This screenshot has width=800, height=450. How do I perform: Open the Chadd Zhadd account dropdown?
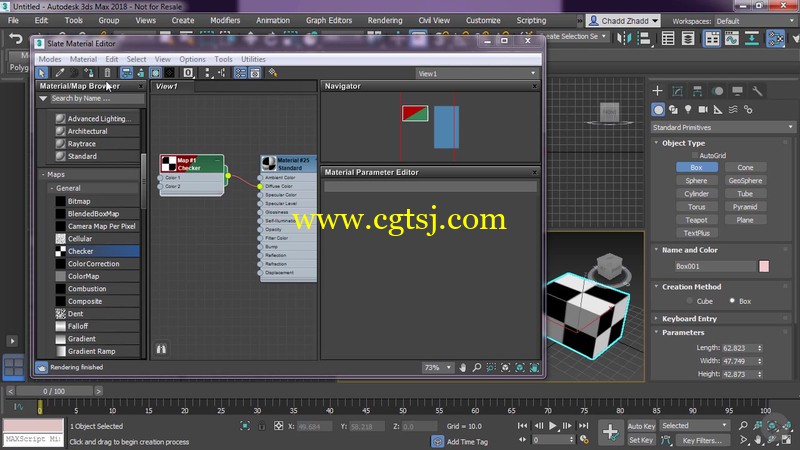[x=623, y=20]
